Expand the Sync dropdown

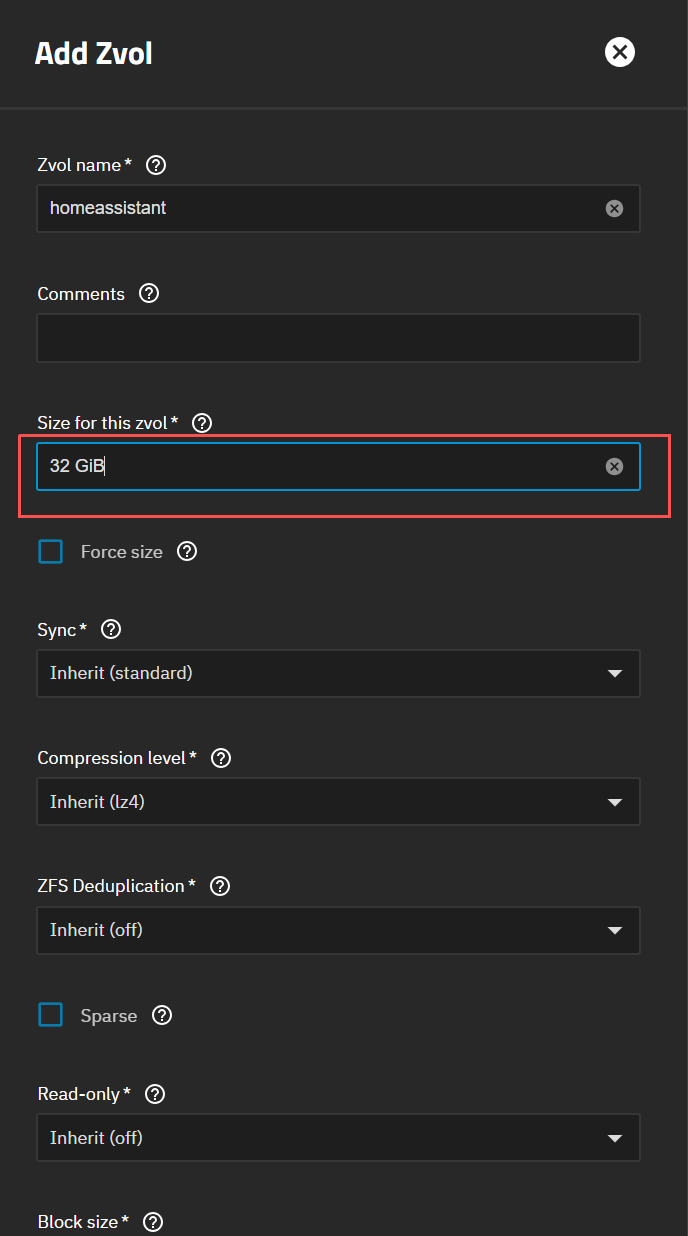coord(338,674)
